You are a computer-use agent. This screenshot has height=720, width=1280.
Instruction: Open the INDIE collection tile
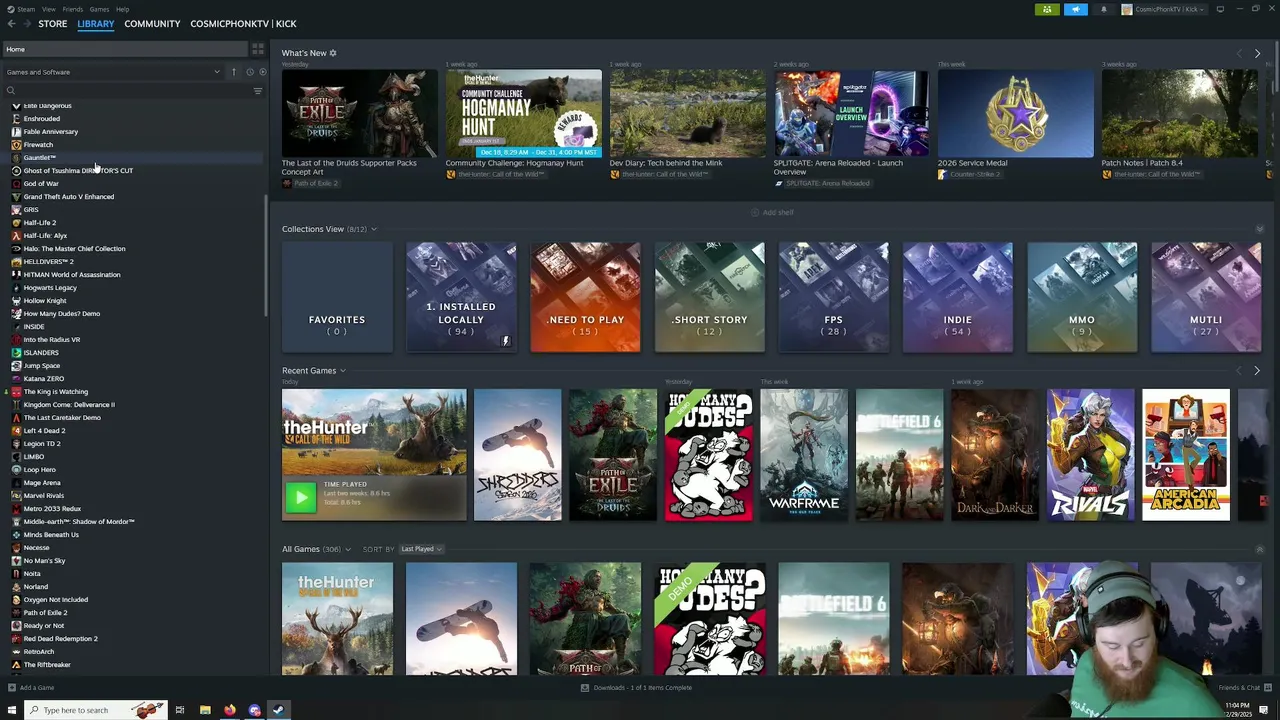(x=957, y=297)
